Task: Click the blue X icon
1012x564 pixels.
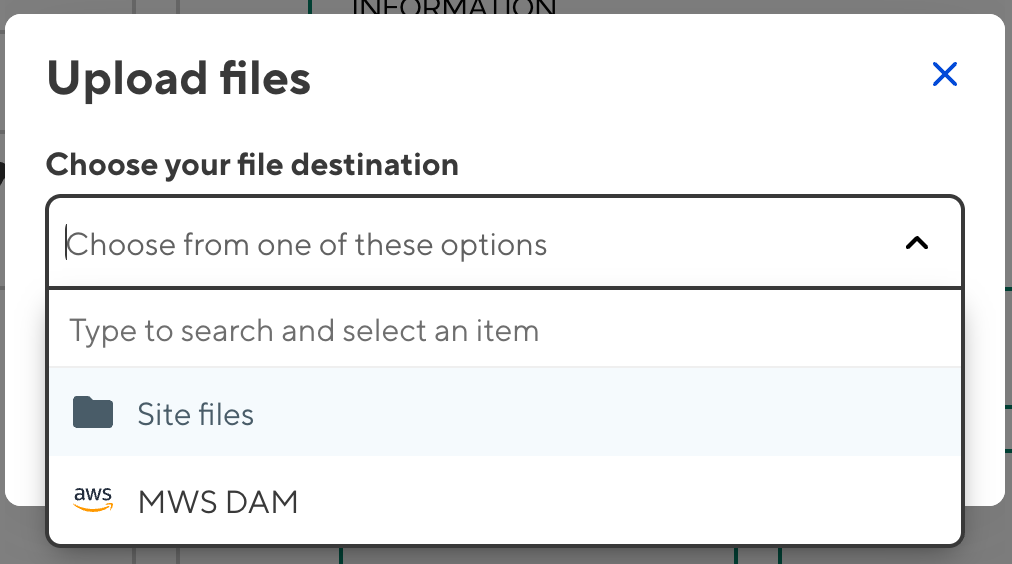Action: click(944, 74)
